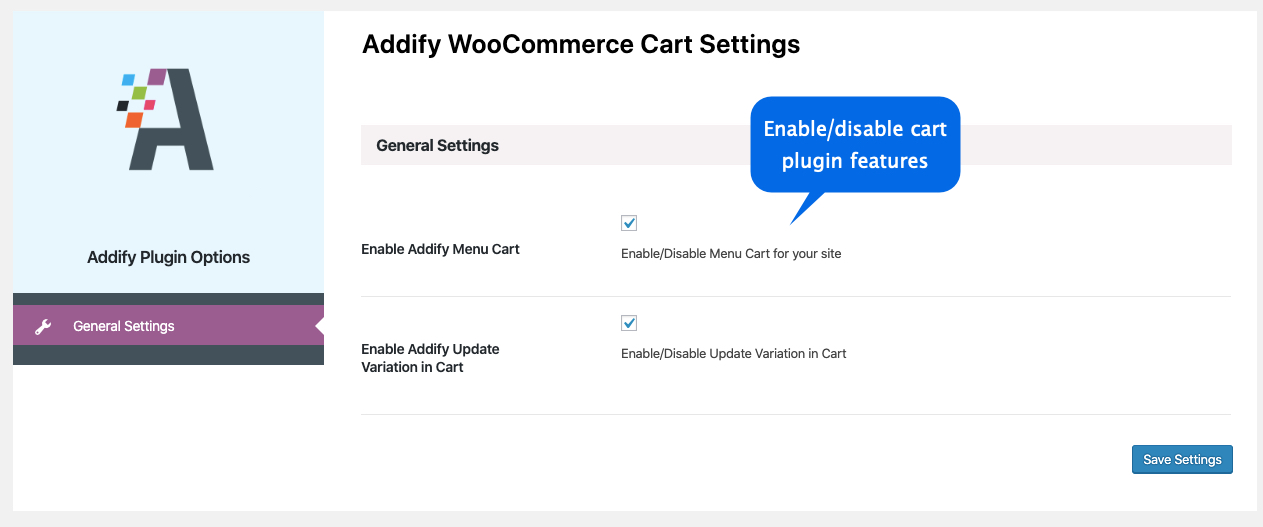The height and width of the screenshot is (527, 1263).
Task: Click the blue square in the Addify logo
Action: pos(128,79)
